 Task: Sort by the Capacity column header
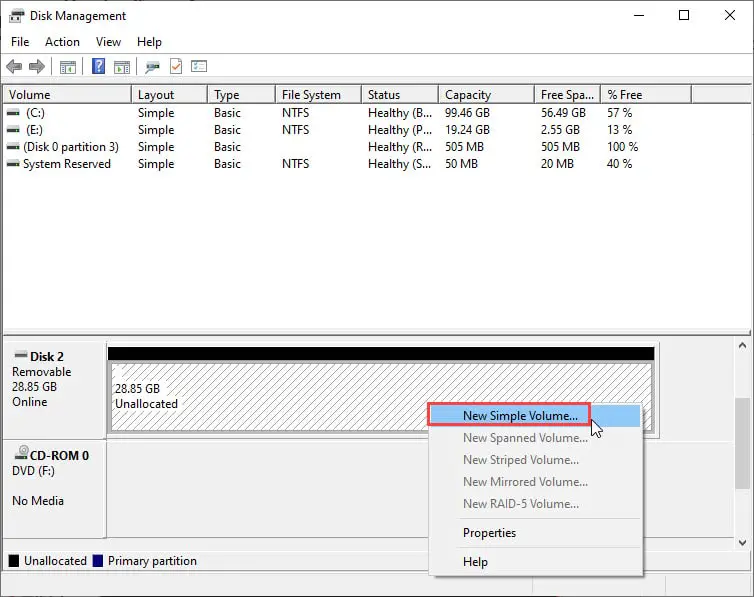coord(468,95)
